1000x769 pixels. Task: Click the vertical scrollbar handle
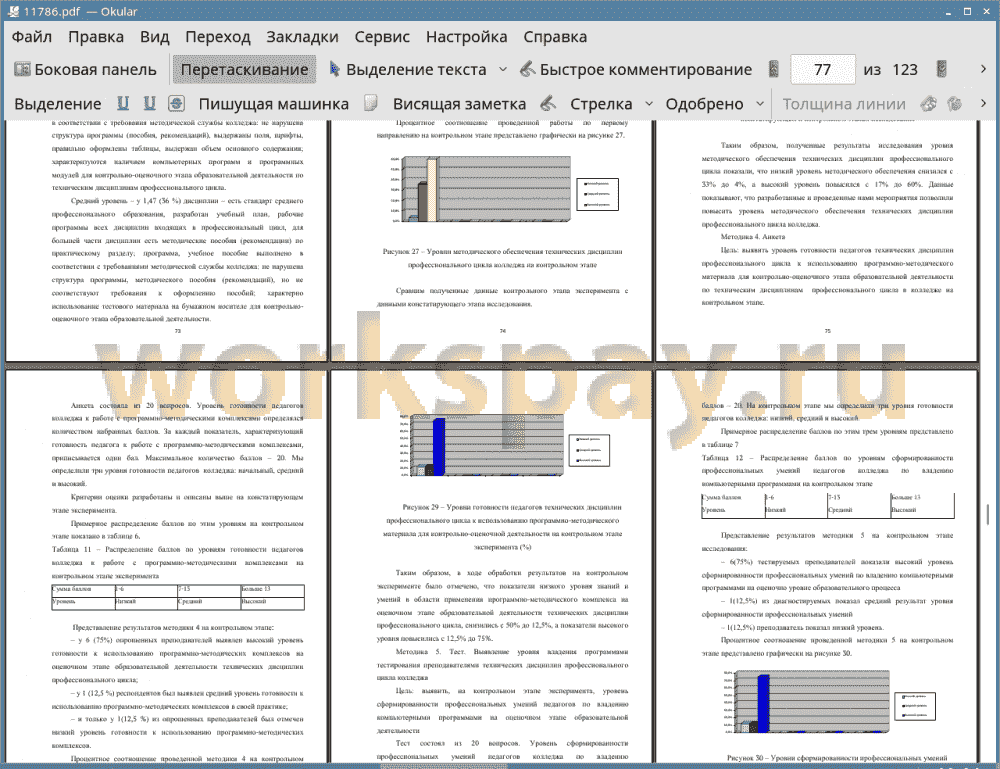click(988, 513)
